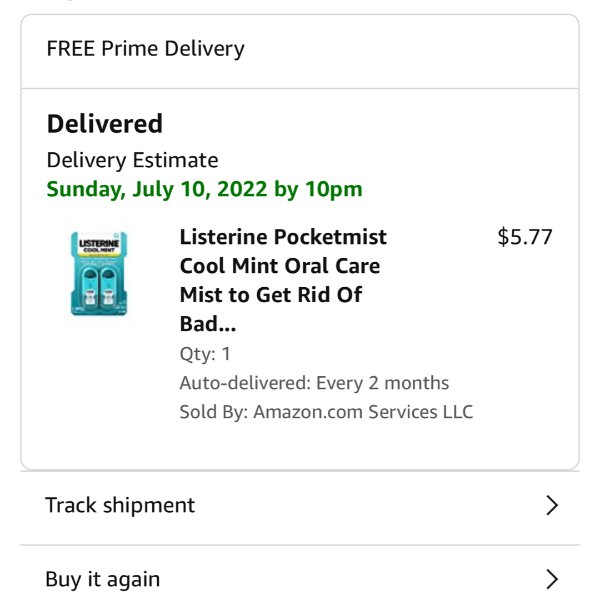Click the Mist to Get Rid Of title line
The height and width of the screenshot is (600, 600).
(271, 295)
